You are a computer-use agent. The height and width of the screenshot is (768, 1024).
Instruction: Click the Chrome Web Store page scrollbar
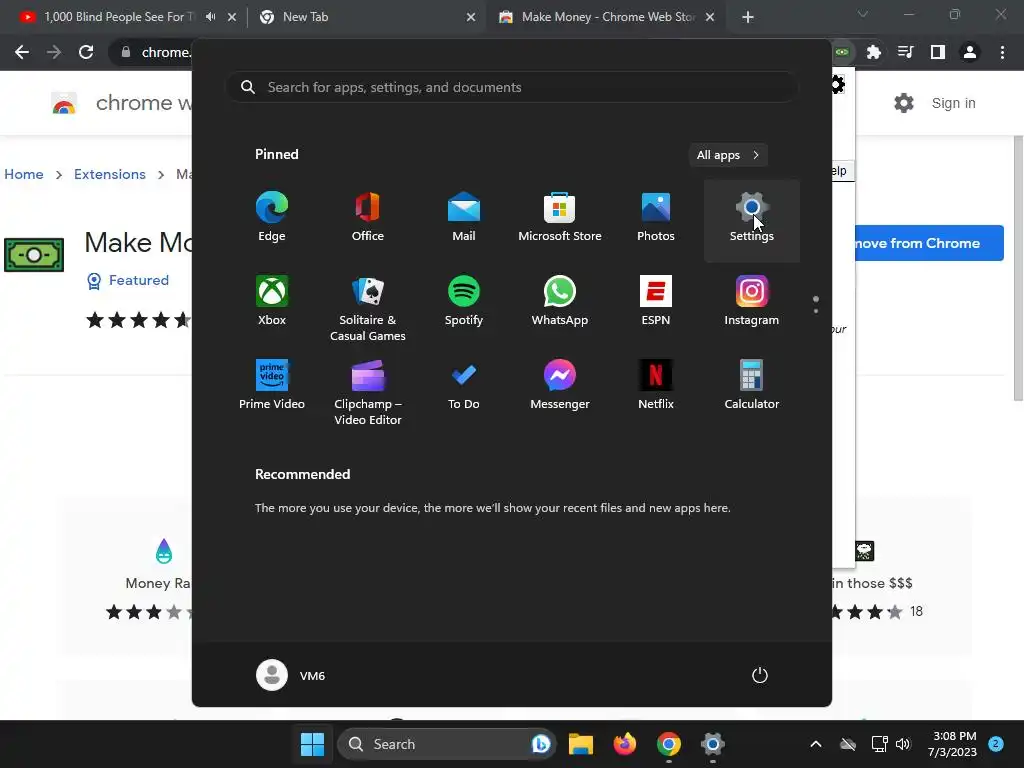point(1018,268)
